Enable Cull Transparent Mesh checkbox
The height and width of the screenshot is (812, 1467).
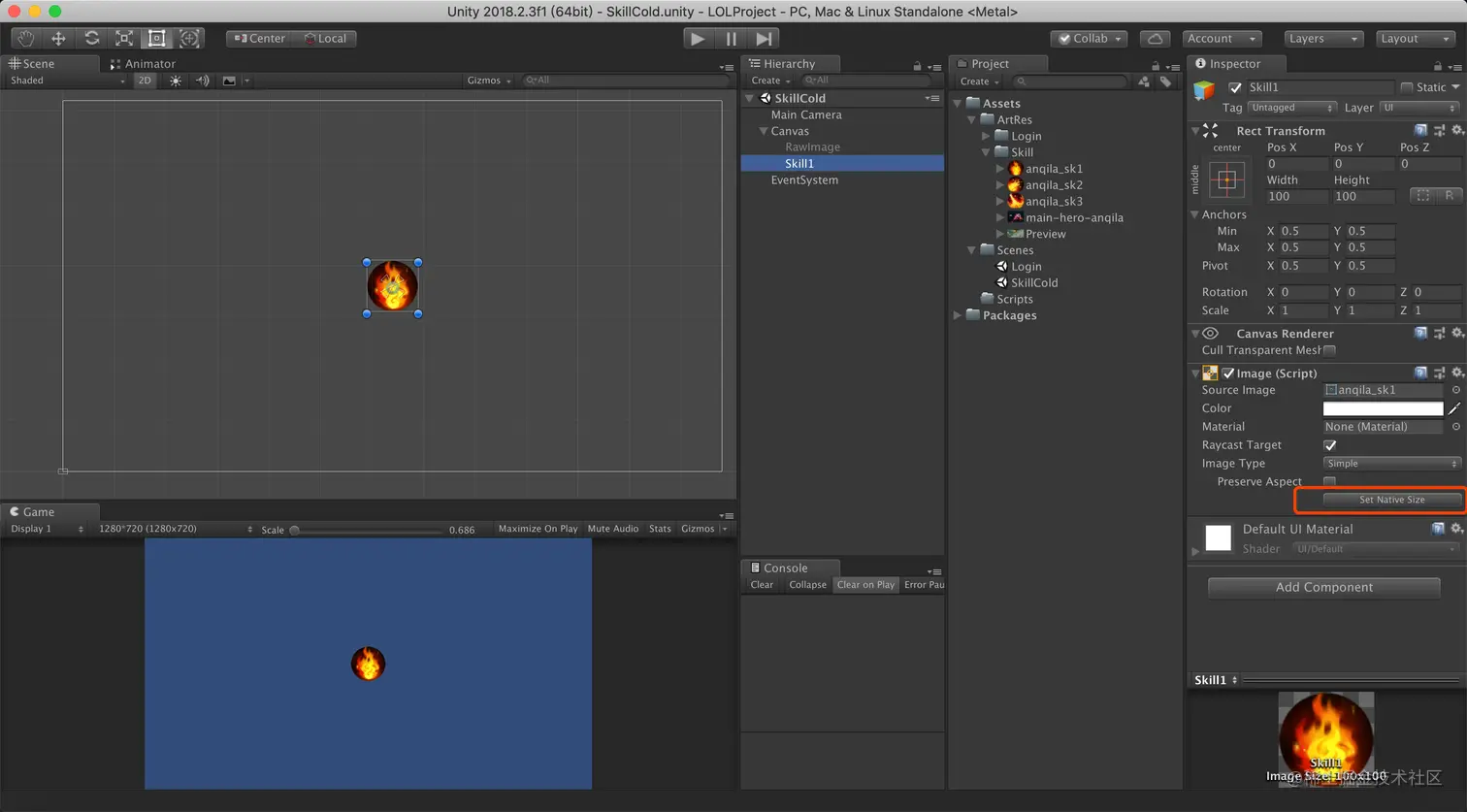1329,350
